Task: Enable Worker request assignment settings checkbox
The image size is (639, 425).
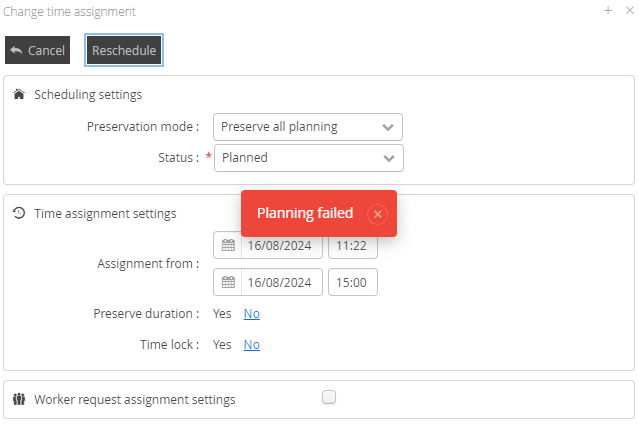Action: click(329, 397)
